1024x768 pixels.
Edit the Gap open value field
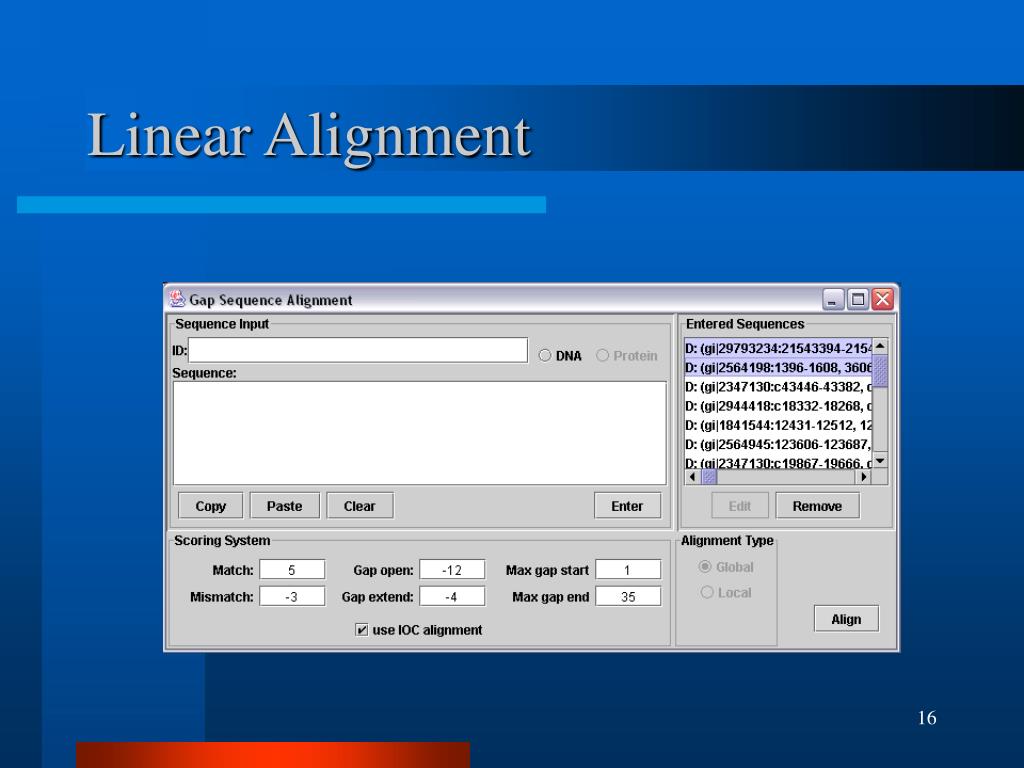(452, 569)
